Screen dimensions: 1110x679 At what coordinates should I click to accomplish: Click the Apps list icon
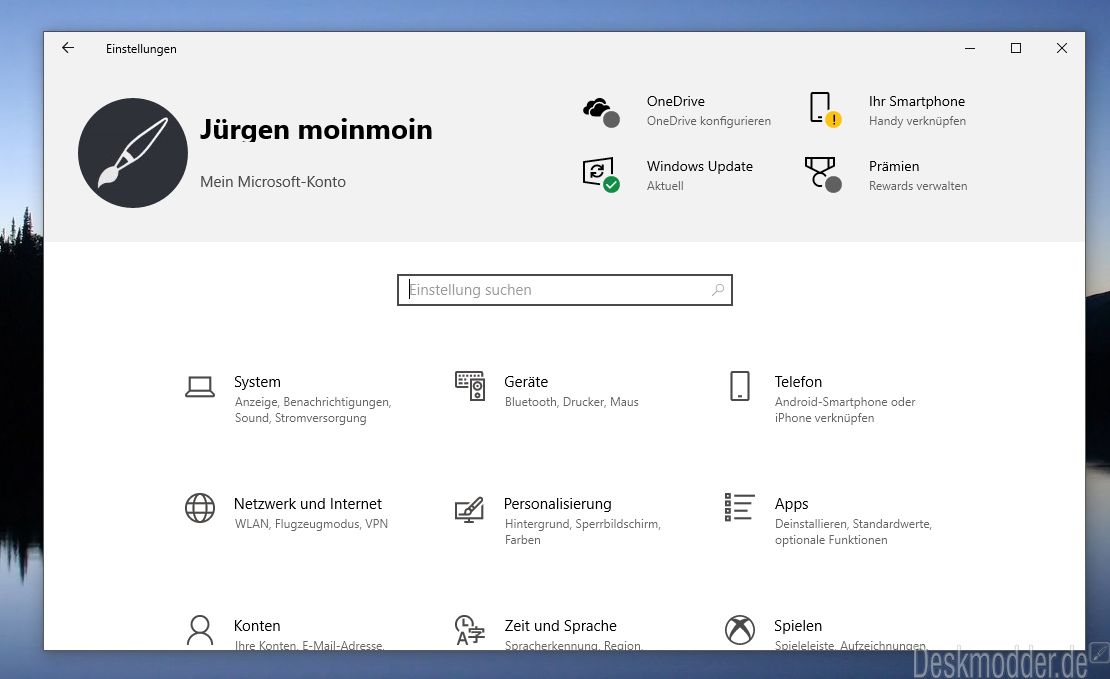[x=739, y=508]
